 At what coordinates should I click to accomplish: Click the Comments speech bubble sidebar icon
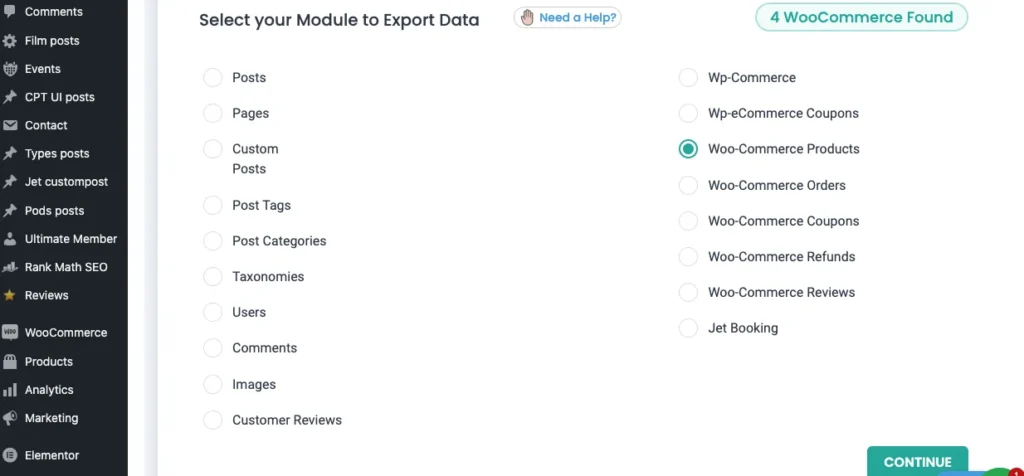pos(10,12)
